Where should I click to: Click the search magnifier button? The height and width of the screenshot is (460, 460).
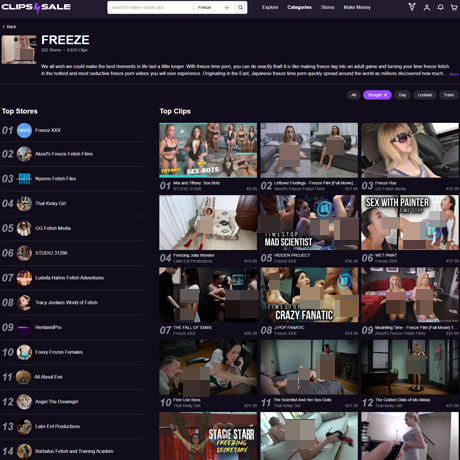click(x=240, y=7)
